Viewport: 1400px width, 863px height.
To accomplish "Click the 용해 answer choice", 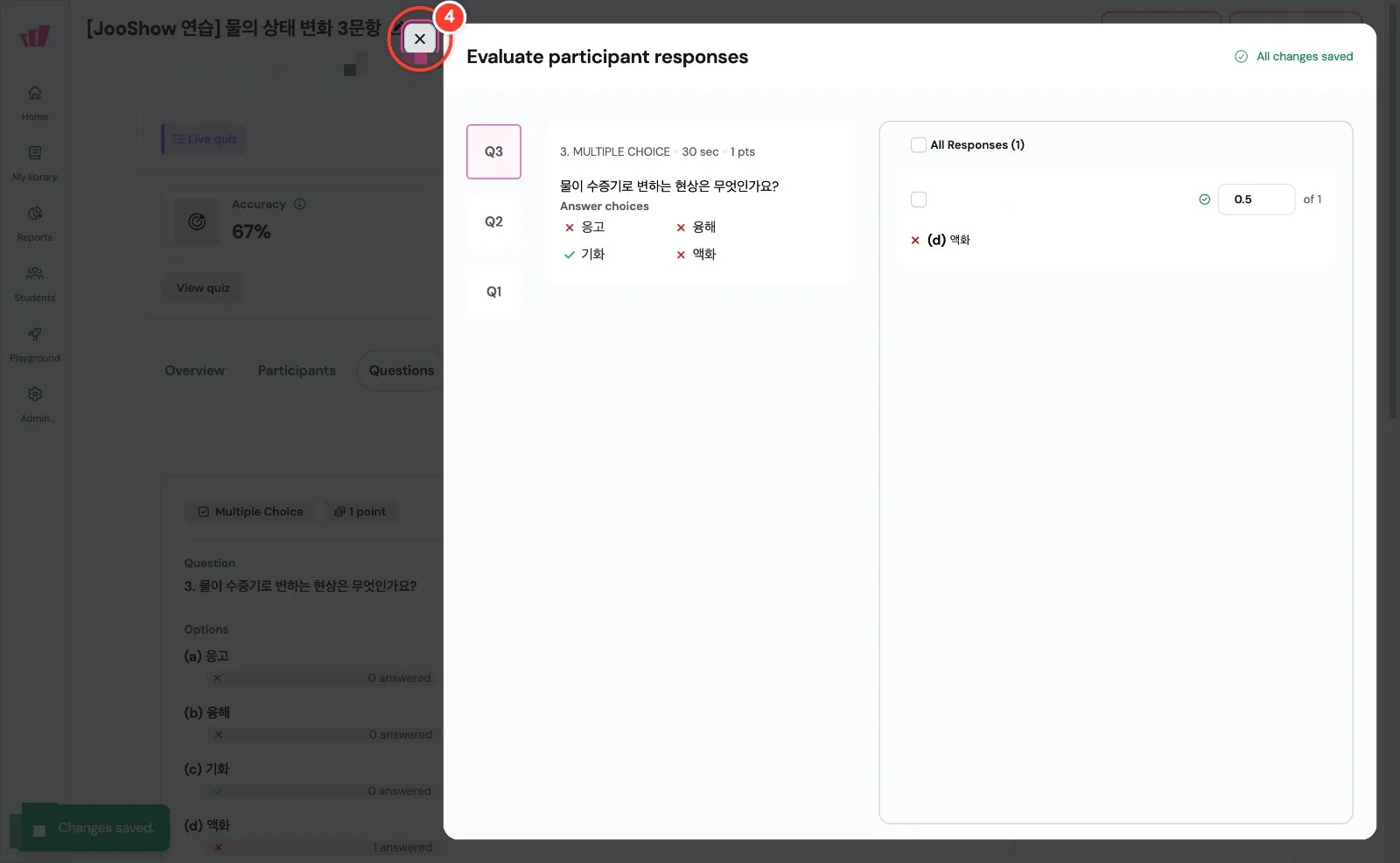I will (696, 227).
